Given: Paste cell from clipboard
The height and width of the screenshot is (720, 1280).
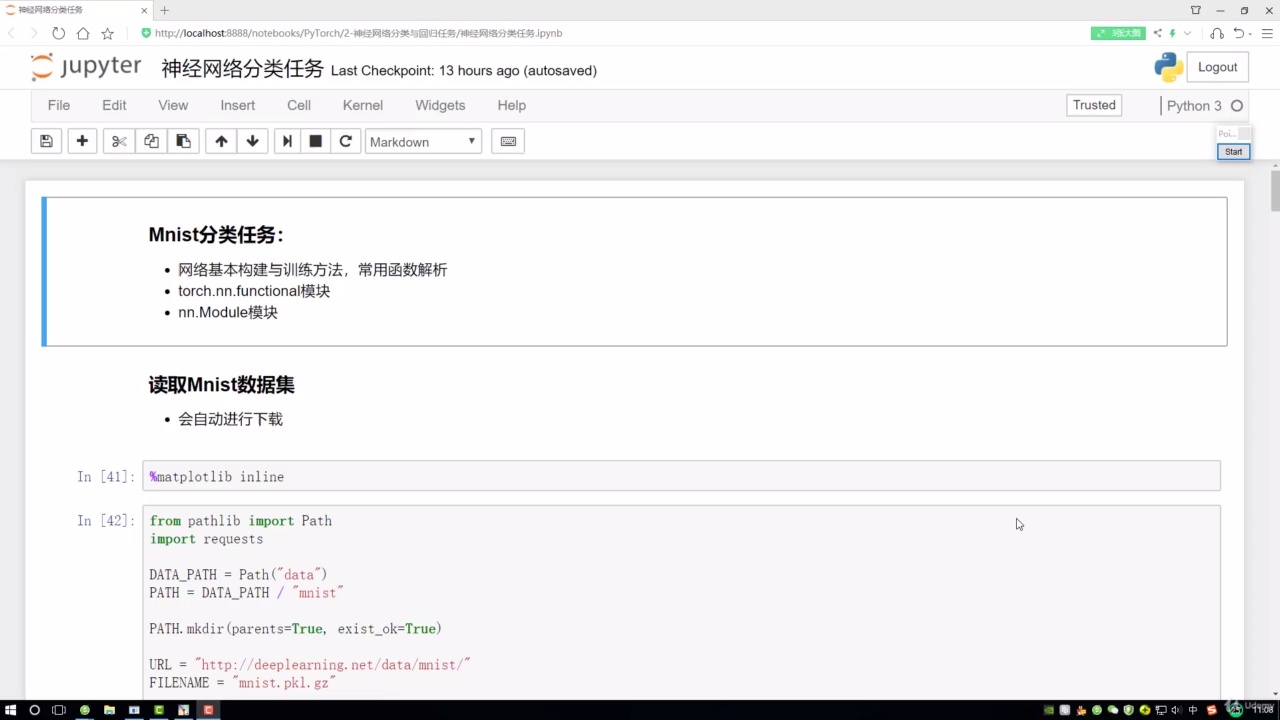Looking at the screenshot, I should (183, 141).
